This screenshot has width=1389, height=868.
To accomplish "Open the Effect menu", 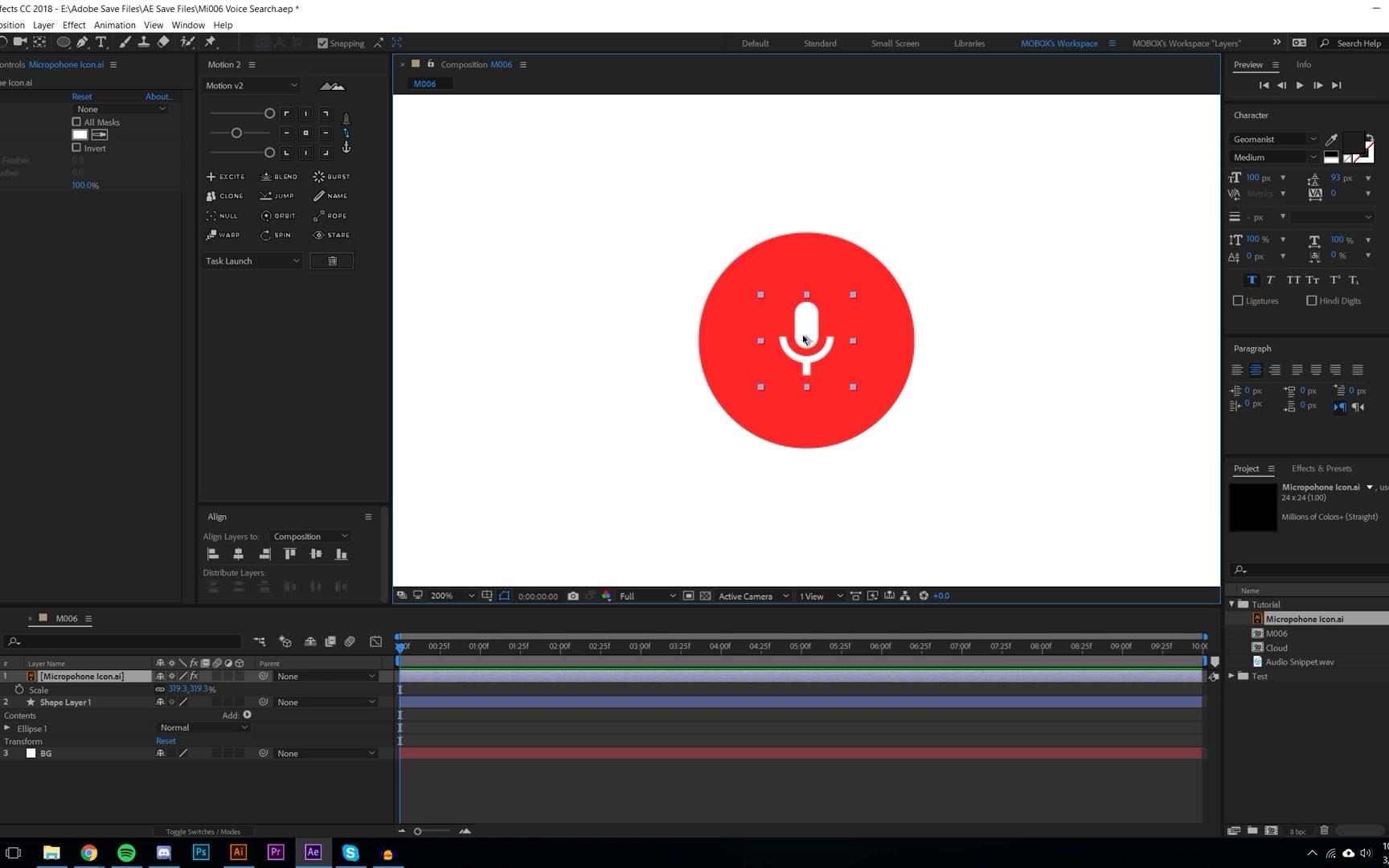I will pyautogui.click(x=74, y=25).
